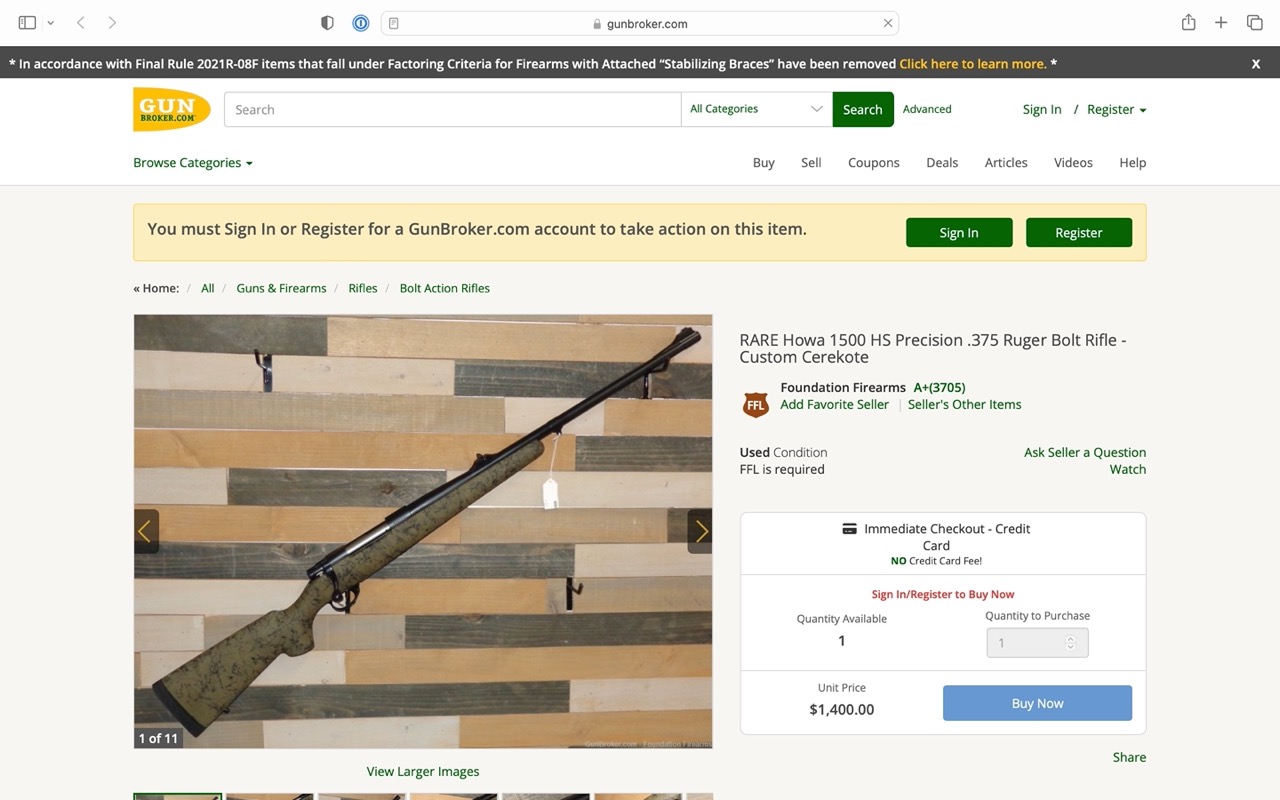
Task: Open the Help menu item
Action: click(1133, 163)
